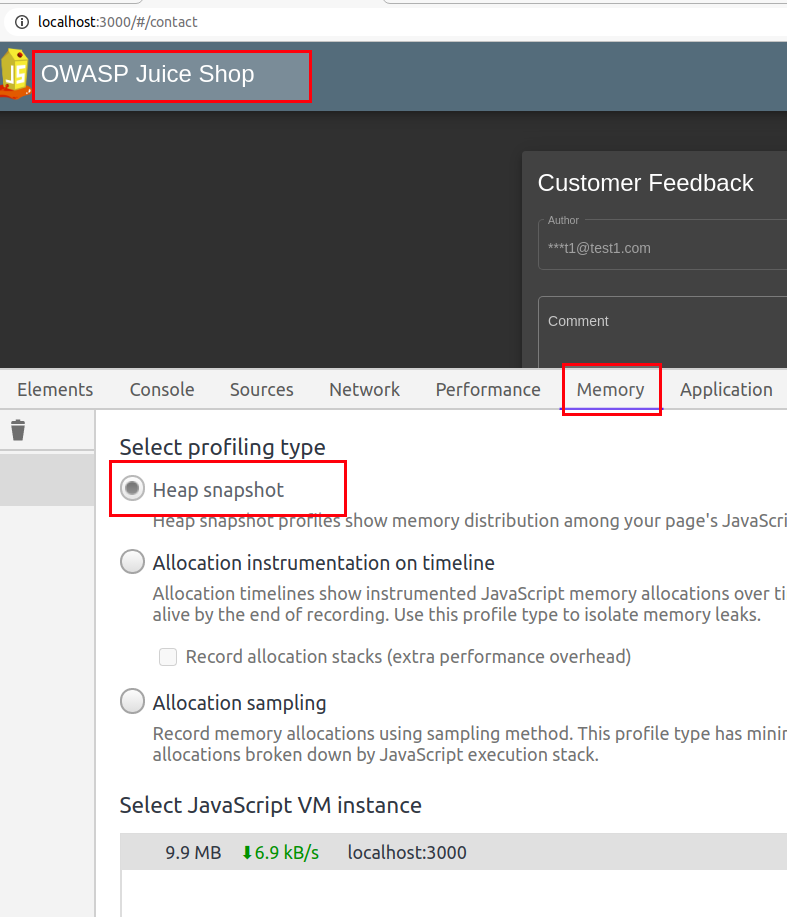The height and width of the screenshot is (917, 787).
Task: Click the Memory tab
Action: [x=610, y=389]
